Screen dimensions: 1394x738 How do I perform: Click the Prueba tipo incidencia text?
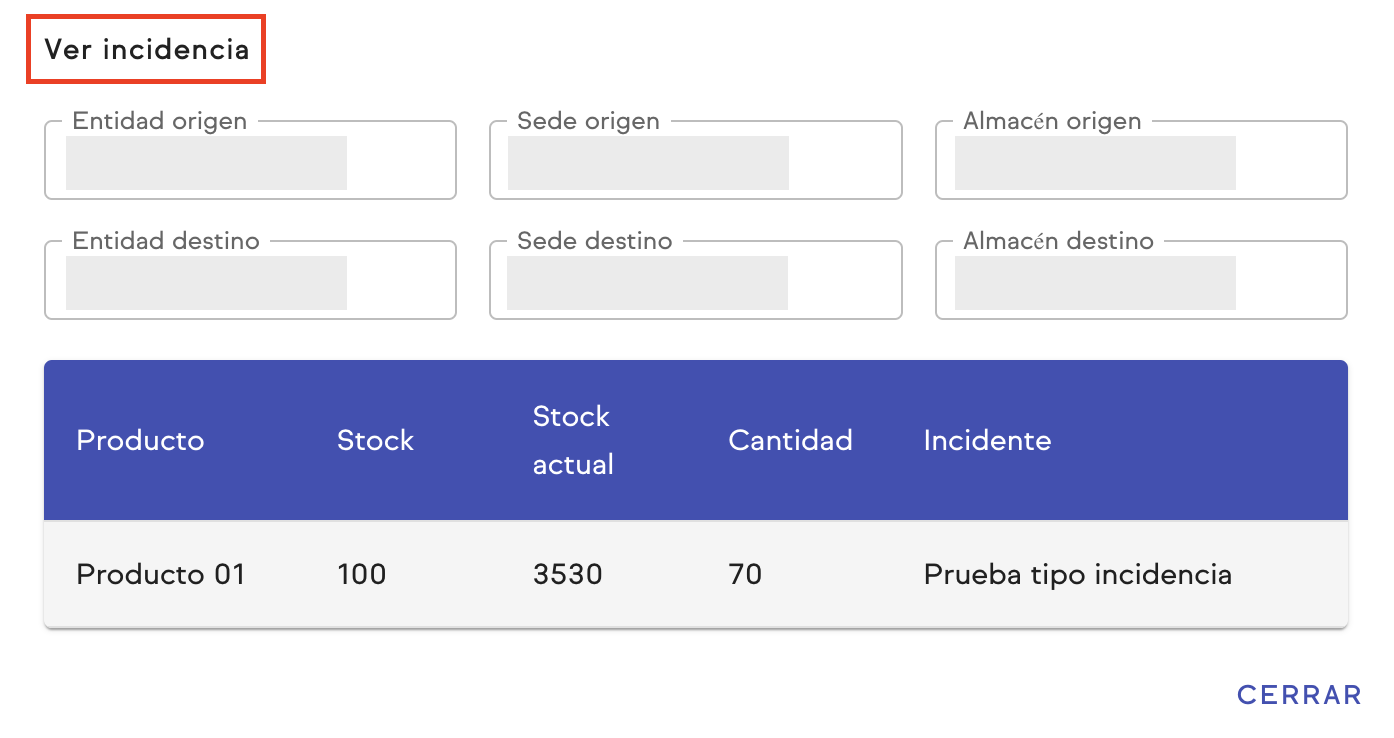tap(1078, 574)
